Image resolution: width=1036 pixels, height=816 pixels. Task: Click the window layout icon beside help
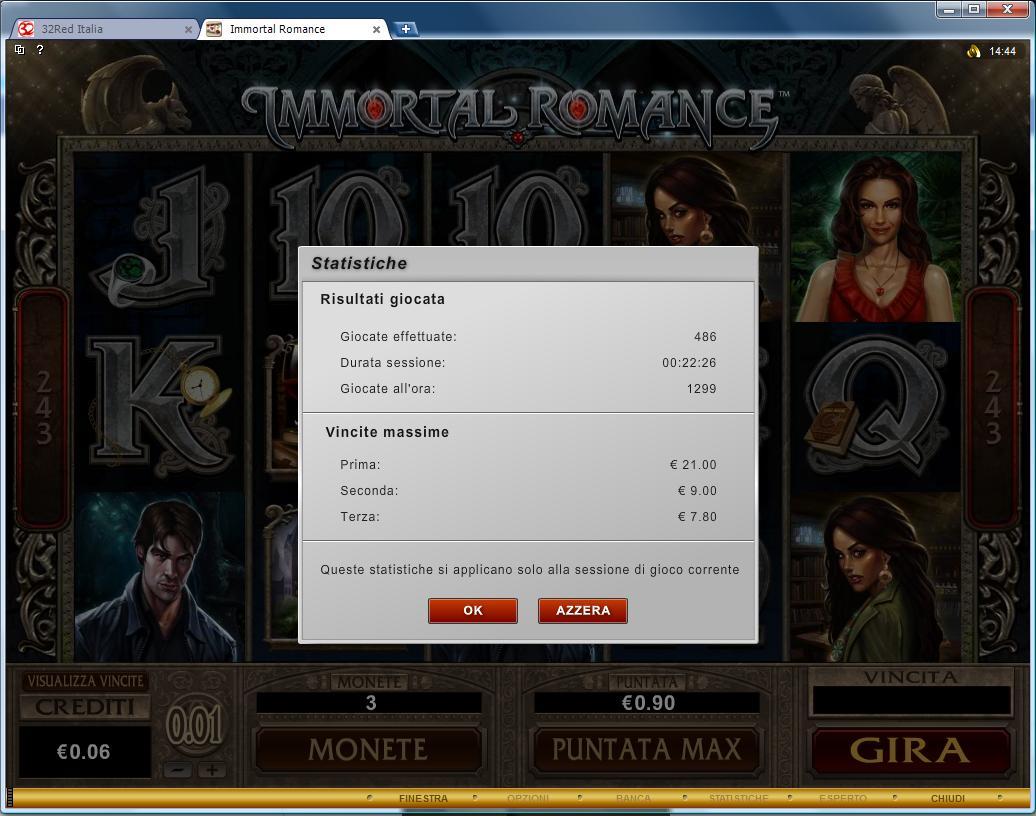20,50
